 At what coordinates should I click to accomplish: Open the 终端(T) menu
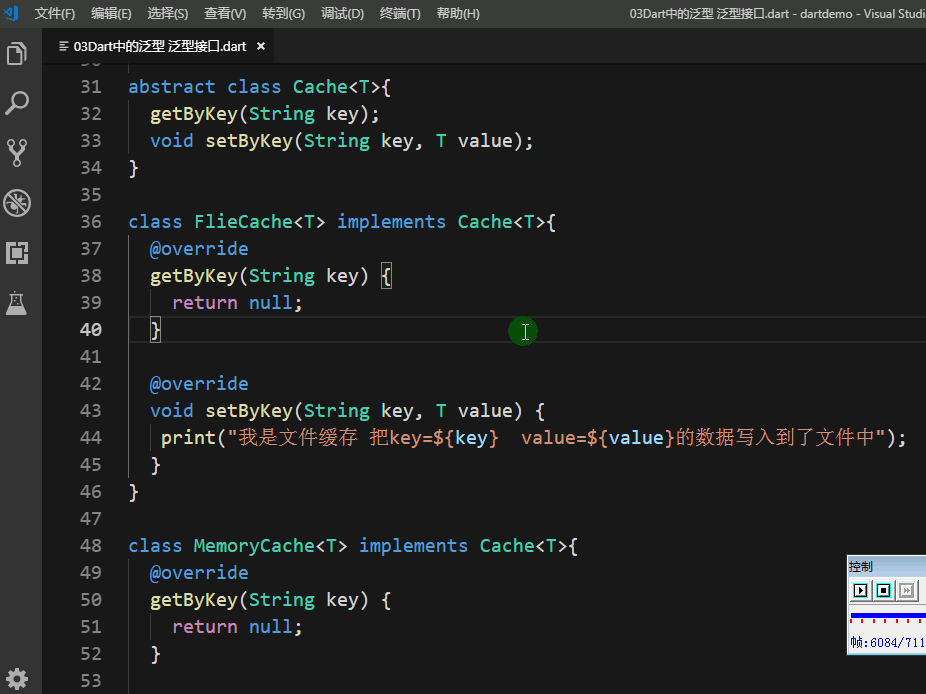[x=400, y=13]
